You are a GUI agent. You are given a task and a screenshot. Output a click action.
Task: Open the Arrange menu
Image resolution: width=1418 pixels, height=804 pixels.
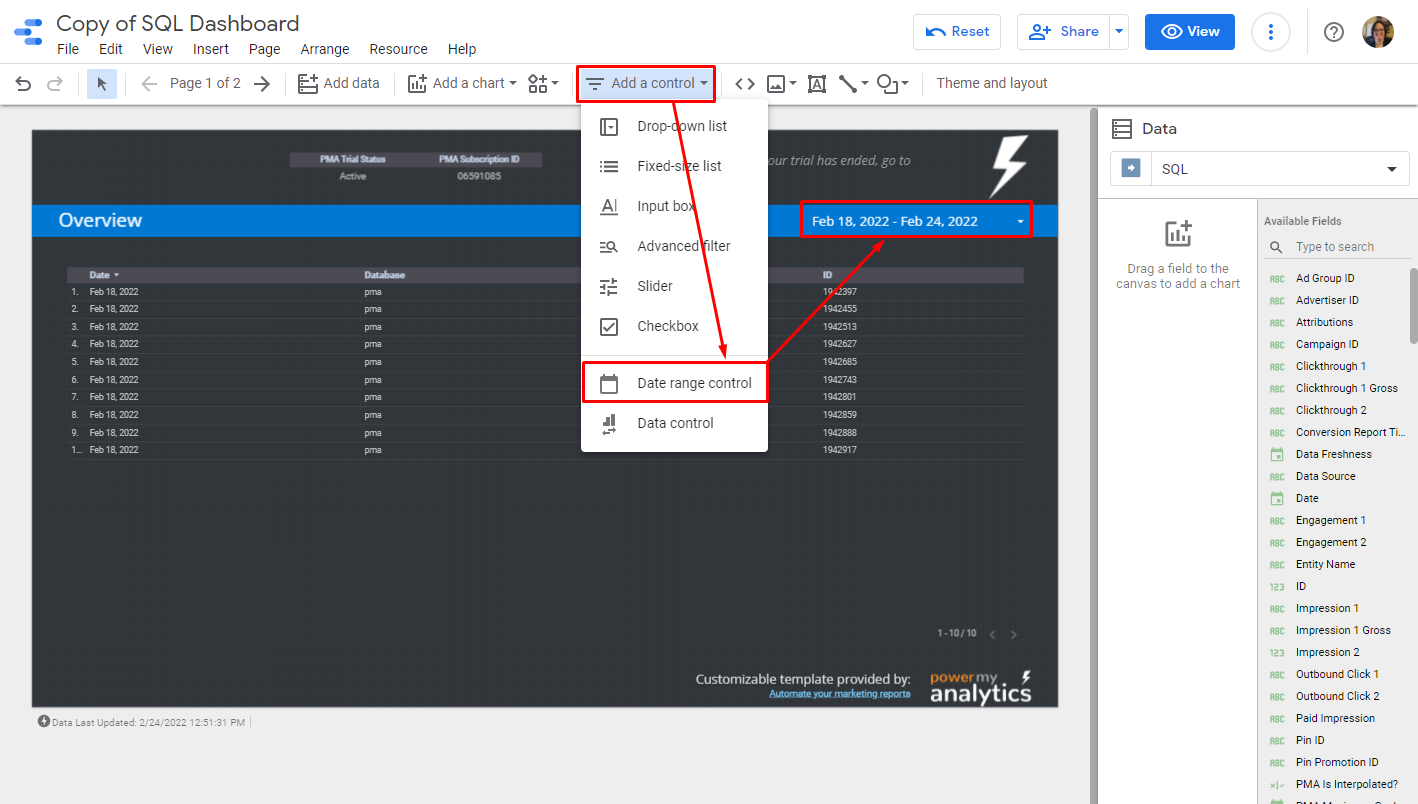(x=325, y=49)
